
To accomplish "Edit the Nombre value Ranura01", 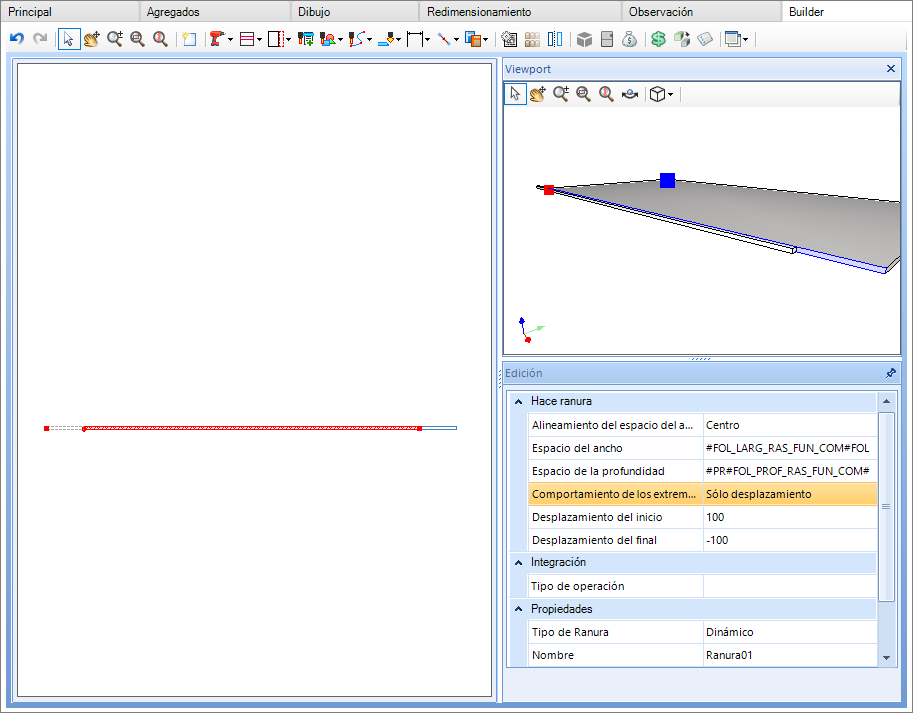I will [790, 655].
